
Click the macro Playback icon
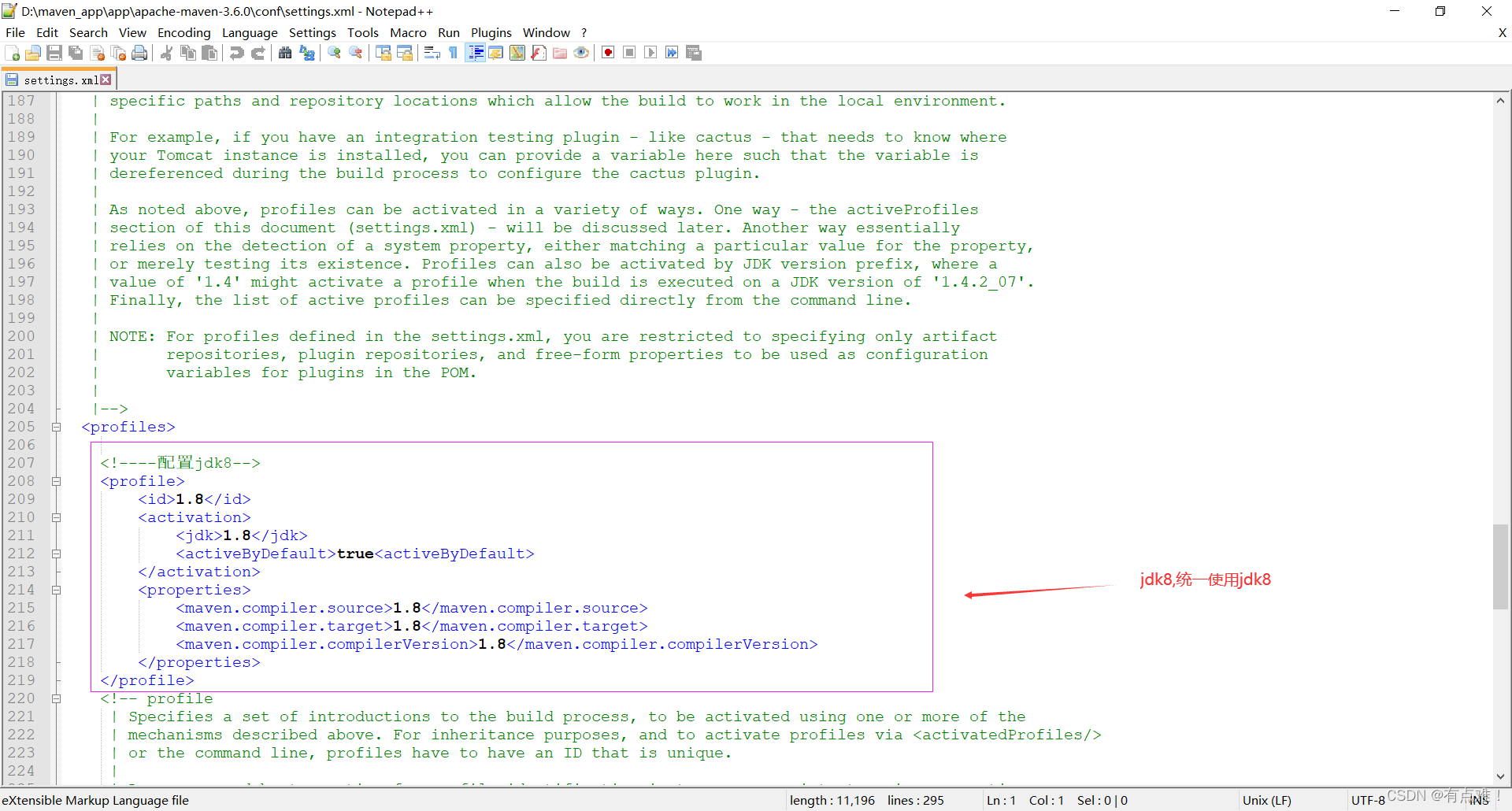click(650, 53)
